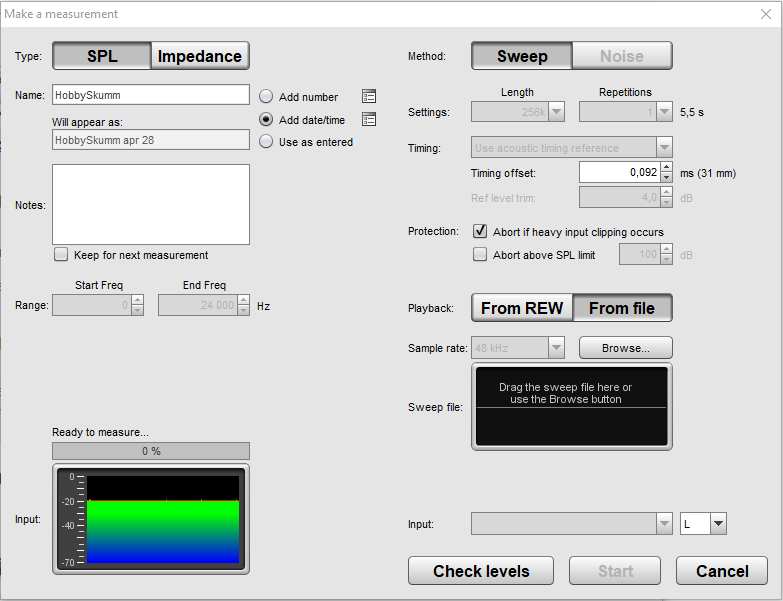Select the Add date/time radio button

[x=266, y=119]
